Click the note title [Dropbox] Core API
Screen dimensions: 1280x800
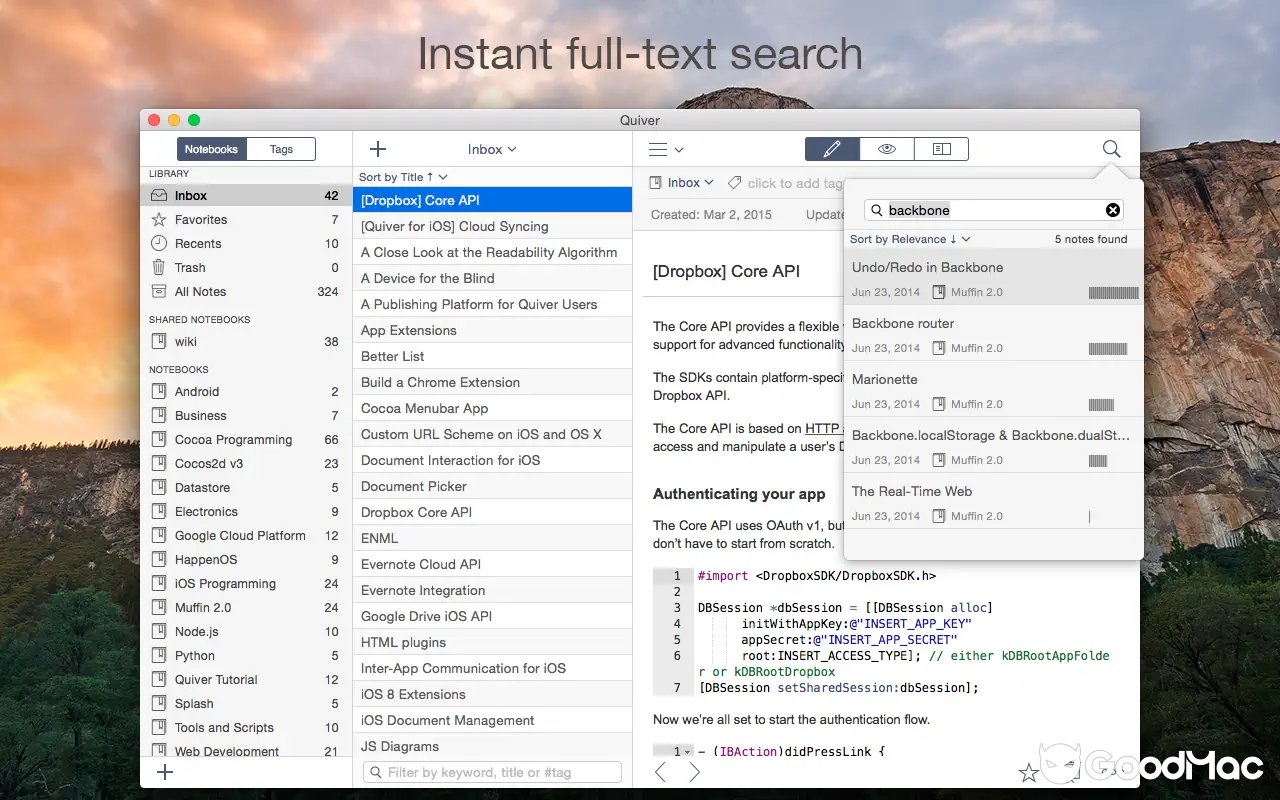(x=726, y=271)
